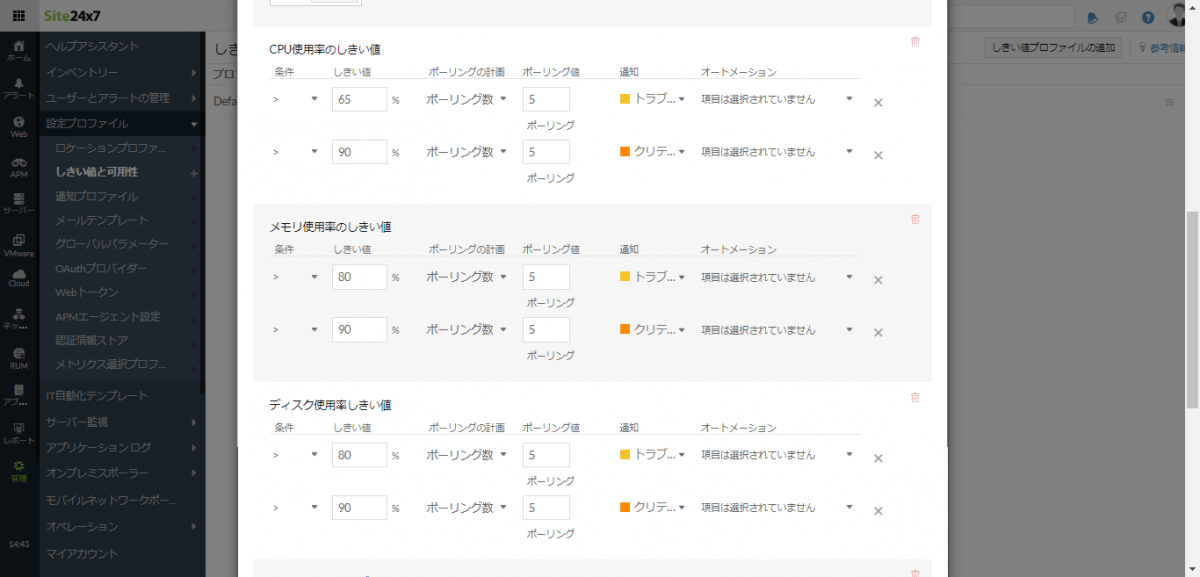Go to ホーム in the left icon bar
This screenshot has height=577, width=1200.
pyautogui.click(x=19, y=51)
